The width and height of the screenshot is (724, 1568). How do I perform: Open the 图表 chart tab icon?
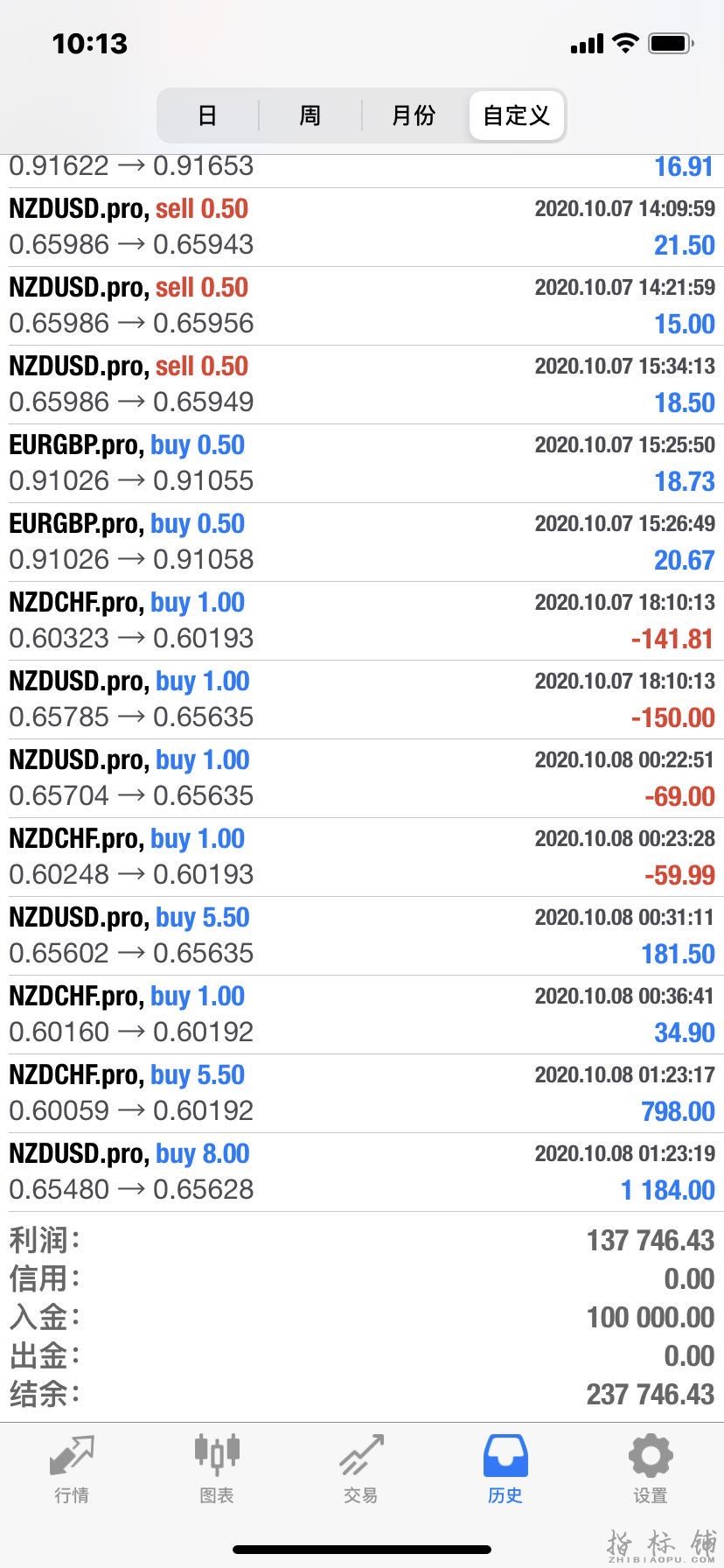point(217,1454)
